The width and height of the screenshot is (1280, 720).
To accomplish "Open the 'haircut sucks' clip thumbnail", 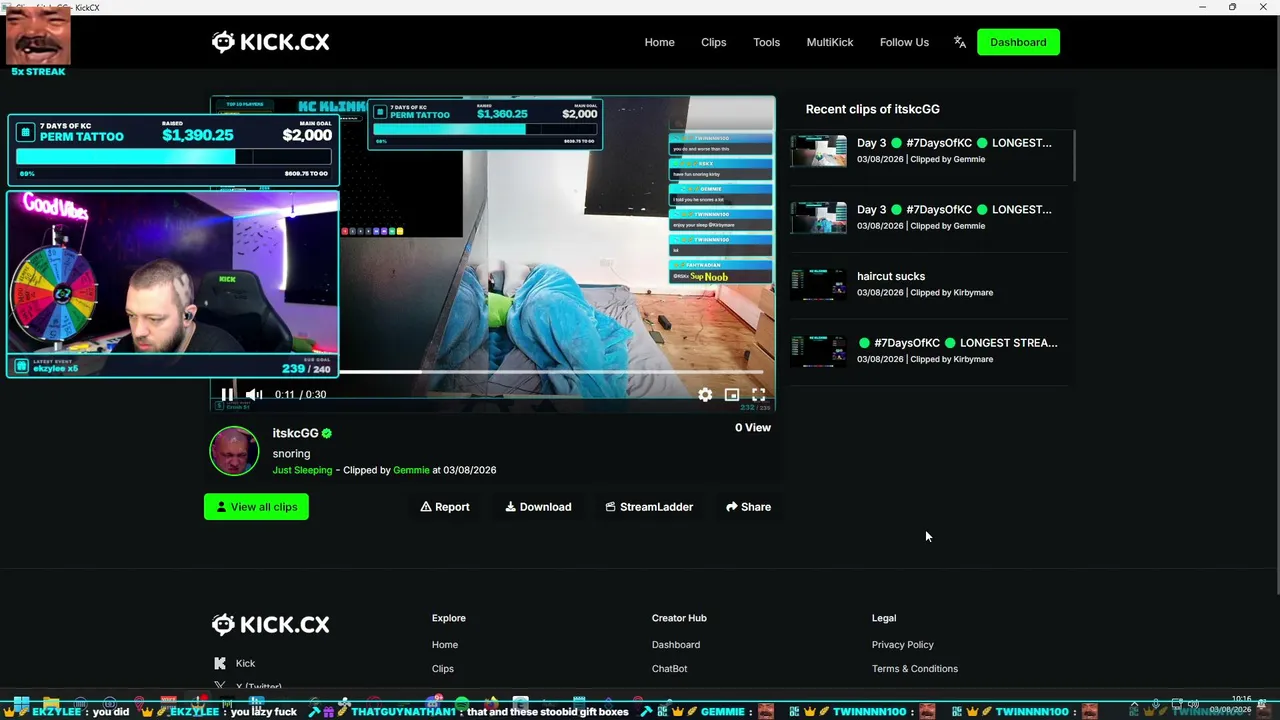I will point(819,284).
